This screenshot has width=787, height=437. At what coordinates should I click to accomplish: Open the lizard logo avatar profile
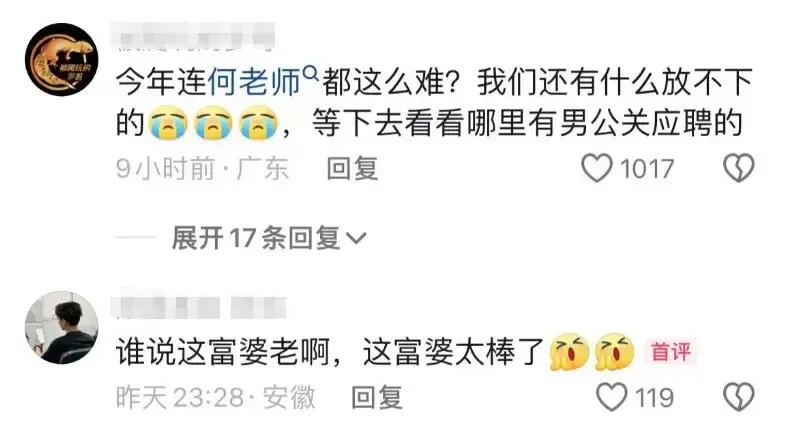pyautogui.click(x=61, y=59)
